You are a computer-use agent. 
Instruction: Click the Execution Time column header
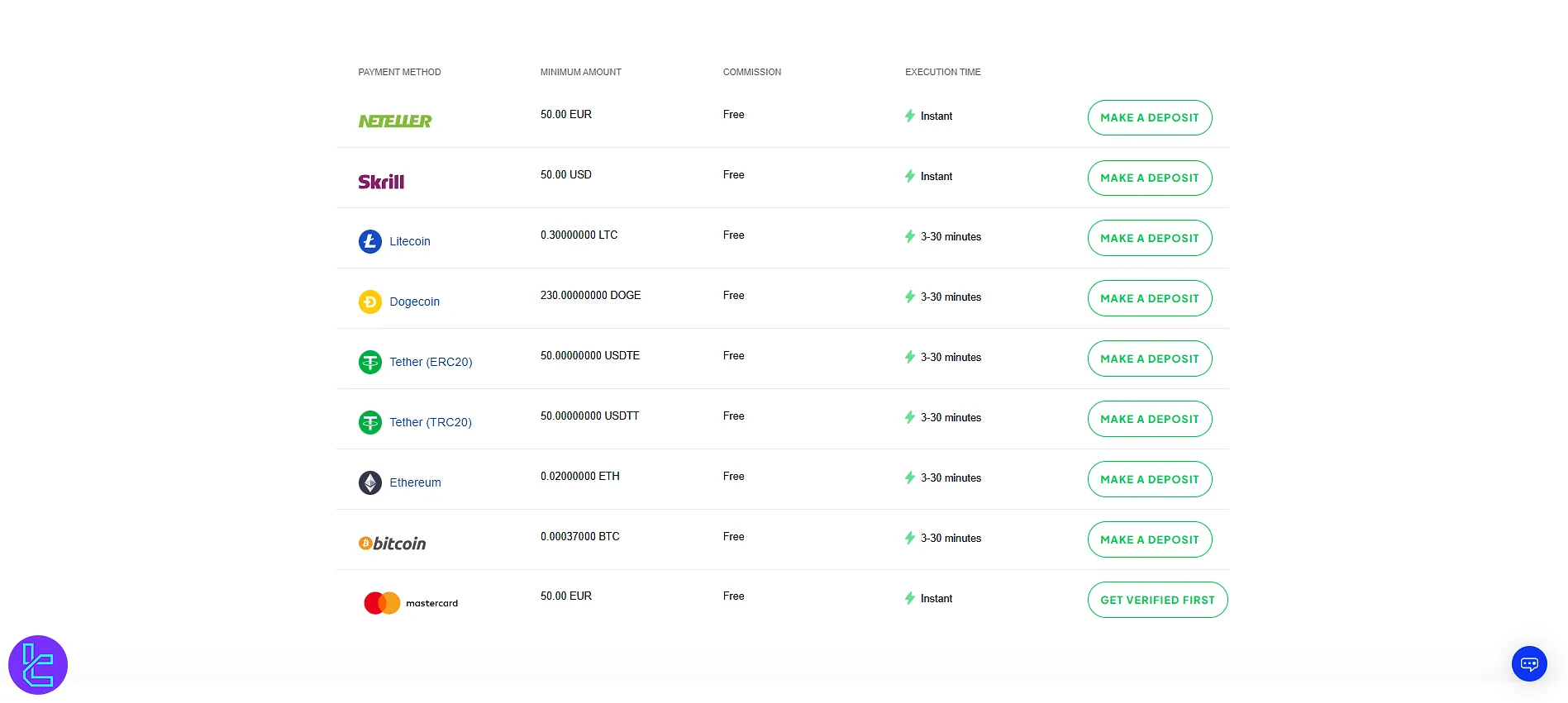pyautogui.click(x=942, y=72)
